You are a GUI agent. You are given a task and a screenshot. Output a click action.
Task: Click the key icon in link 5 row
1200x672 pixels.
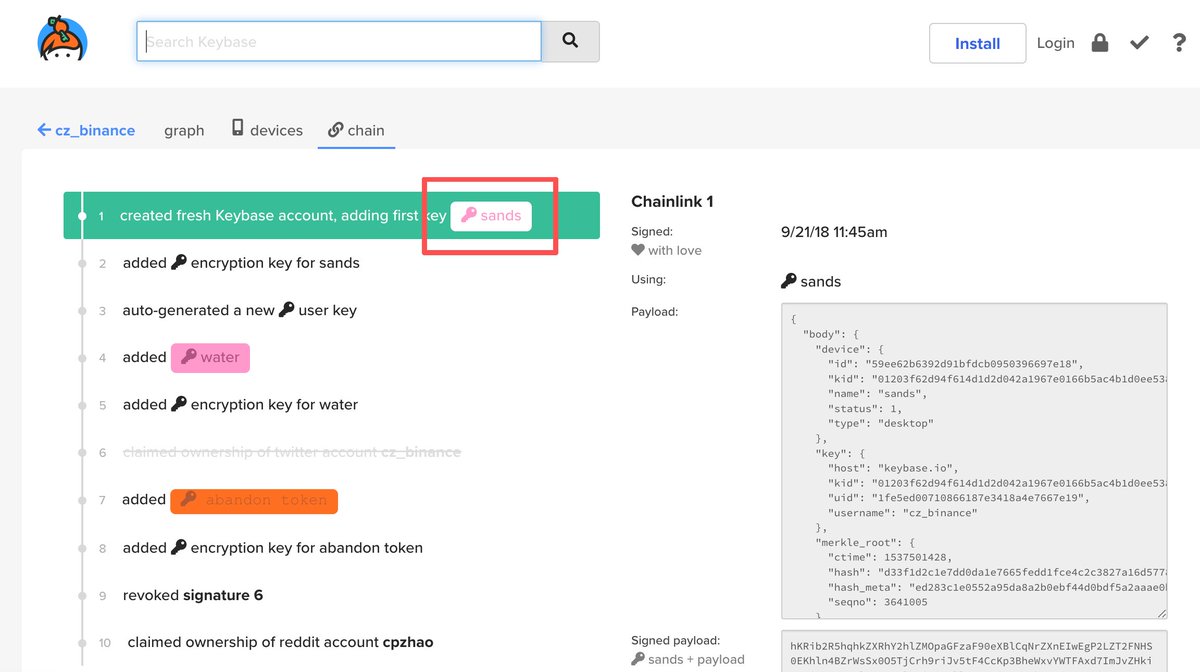pos(179,404)
